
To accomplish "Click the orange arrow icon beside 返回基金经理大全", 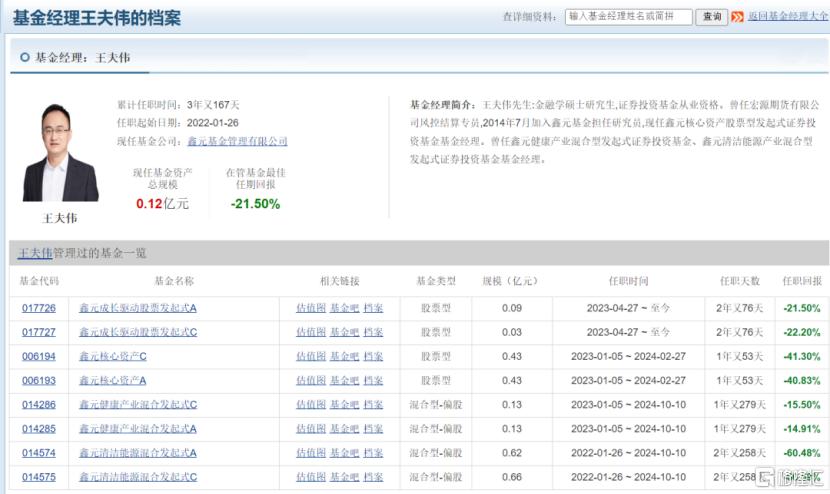I will [737, 17].
